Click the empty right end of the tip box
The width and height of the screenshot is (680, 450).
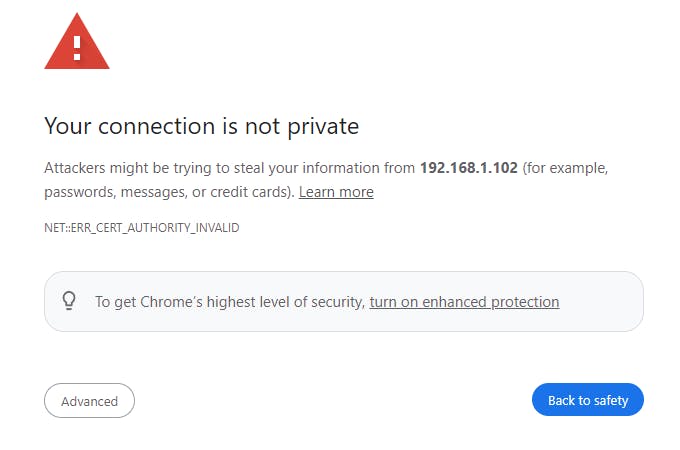601,302
